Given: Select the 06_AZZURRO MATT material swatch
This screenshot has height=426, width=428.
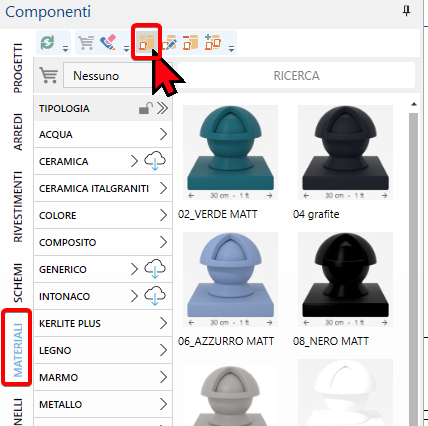Looking at the screenshot, I should click(230, 280).
